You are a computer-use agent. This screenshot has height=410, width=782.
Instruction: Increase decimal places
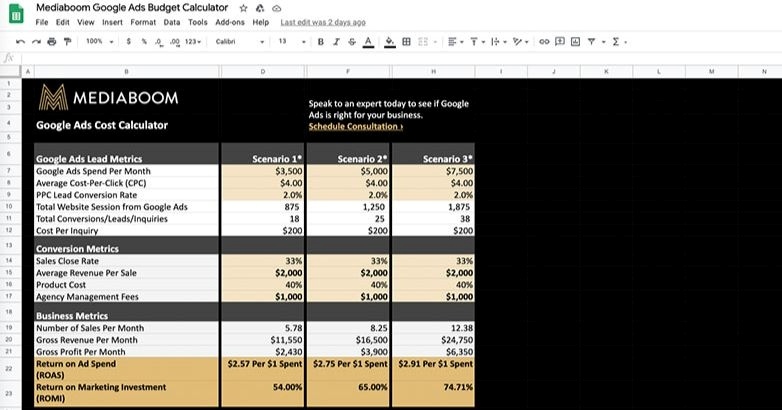click(x=175, y=42)
